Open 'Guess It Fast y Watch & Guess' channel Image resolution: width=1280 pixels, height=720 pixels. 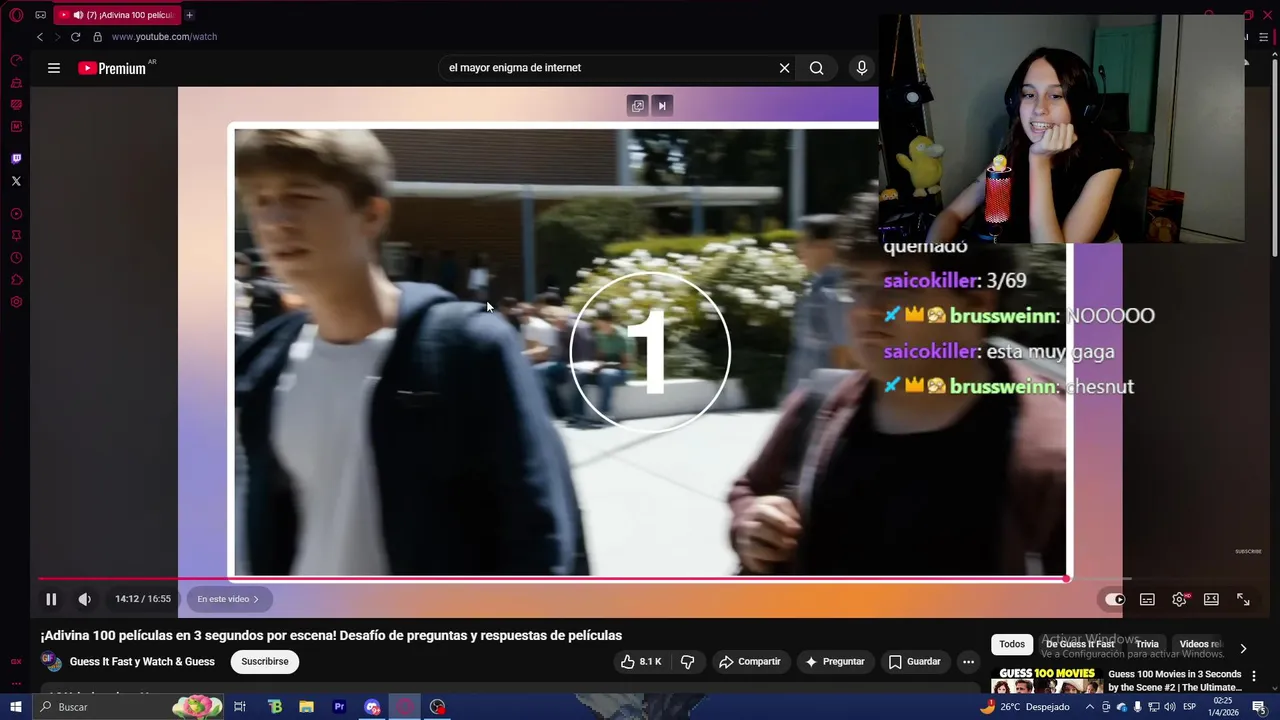tap(142, 661)
